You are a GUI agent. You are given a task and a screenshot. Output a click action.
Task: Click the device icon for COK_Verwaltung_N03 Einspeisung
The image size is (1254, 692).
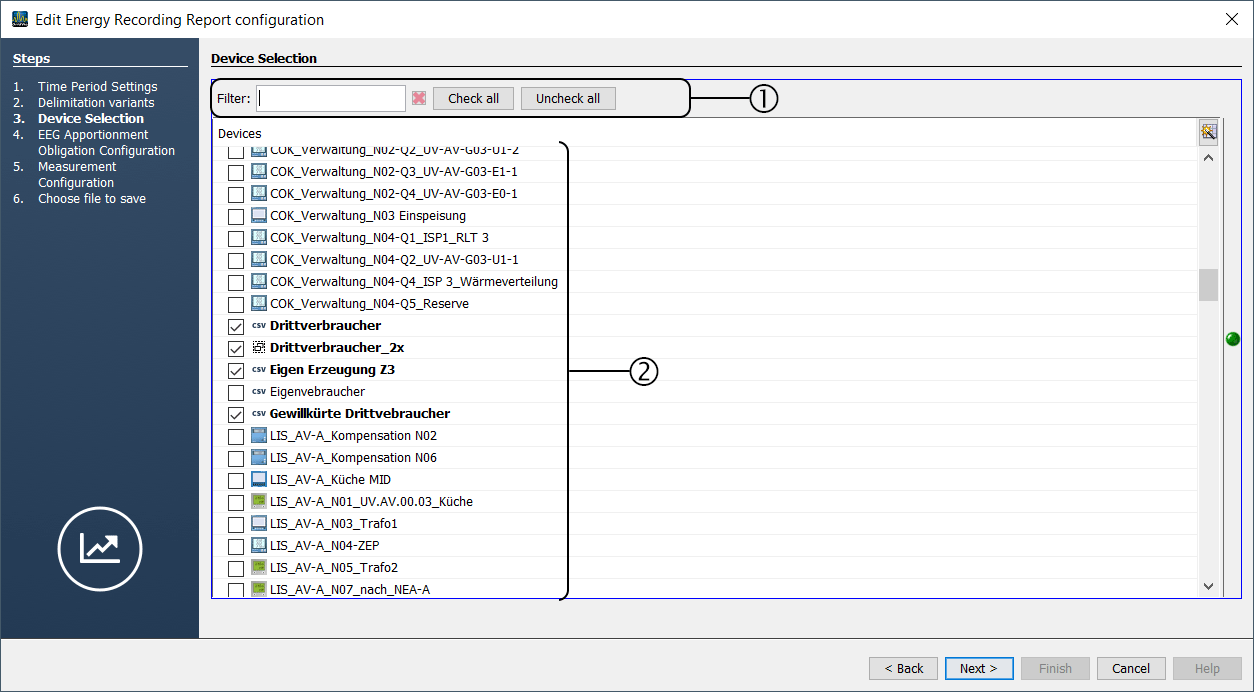pyautogui.click(x=259, y=216)
